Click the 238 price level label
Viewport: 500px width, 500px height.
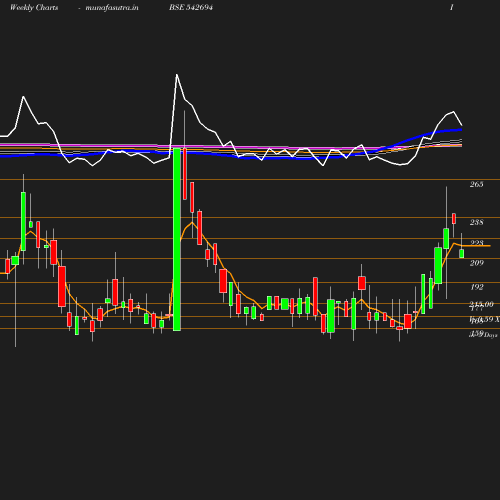click(476, 222)
